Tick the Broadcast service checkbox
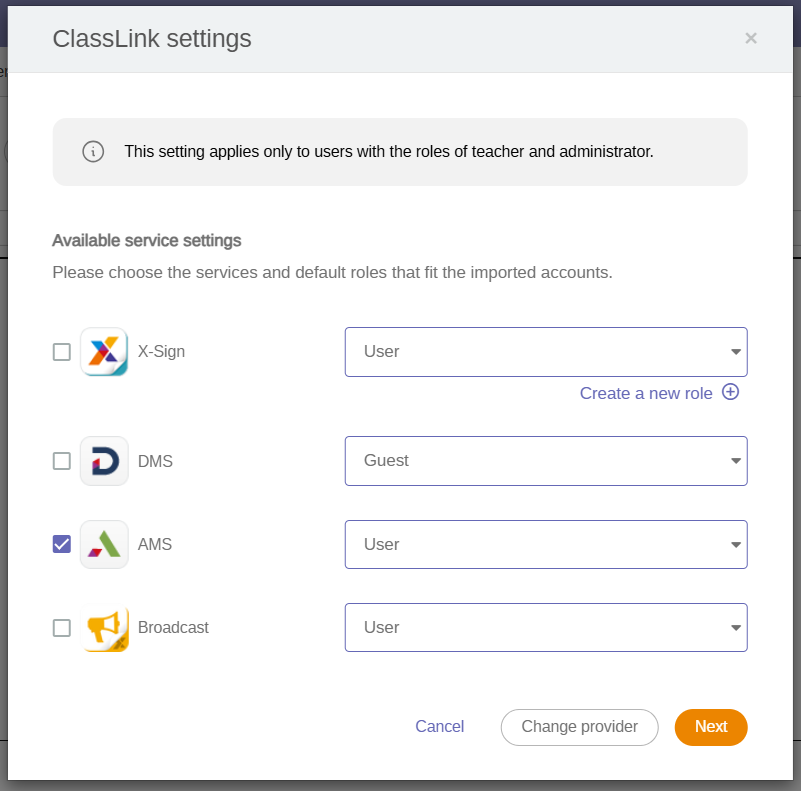 point(62,628)
